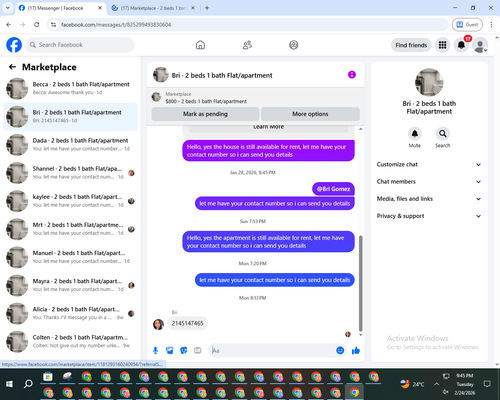The image size is (500, 400).
Task: Record a voice clip microphone icon
Action: (155, 350)
